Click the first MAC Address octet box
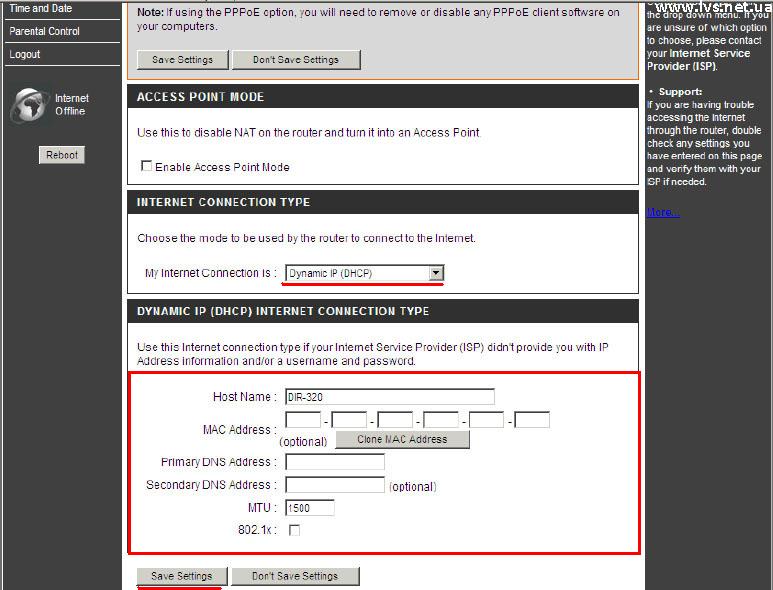773x590 pixels. (303, 420)
